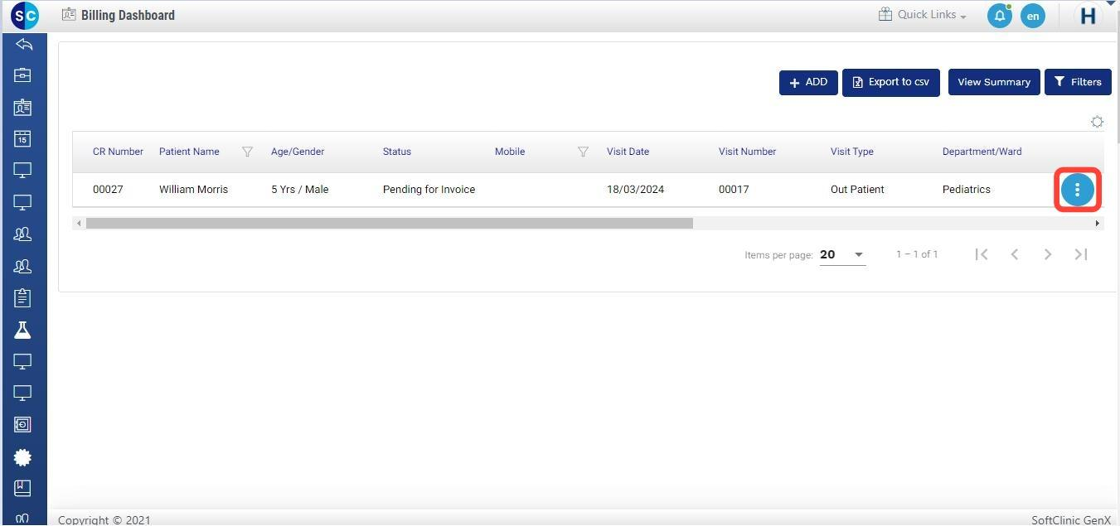Click the horizontal table scrollbar
Screen dimensions: 1120x526
(x=389, y=224)
